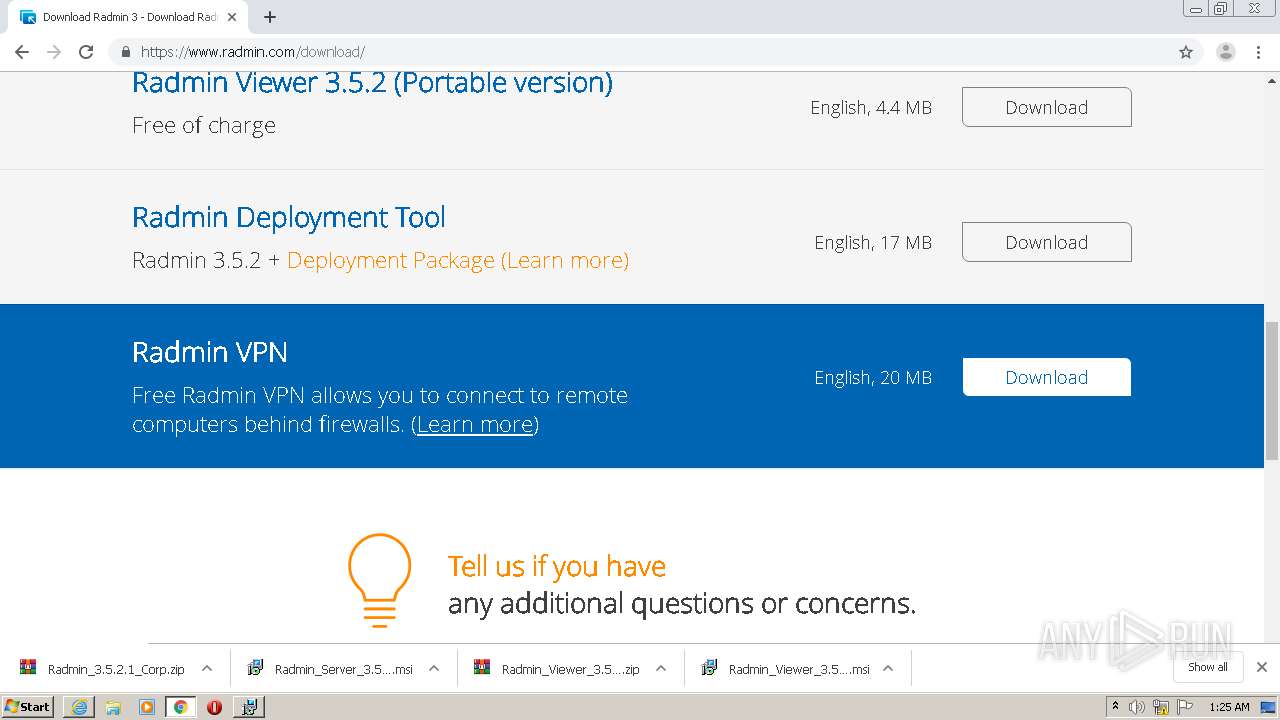The image size is (1280, 720).
Task: Click the 'English, 4.4 MB' size text
Action: click(871, 108)
